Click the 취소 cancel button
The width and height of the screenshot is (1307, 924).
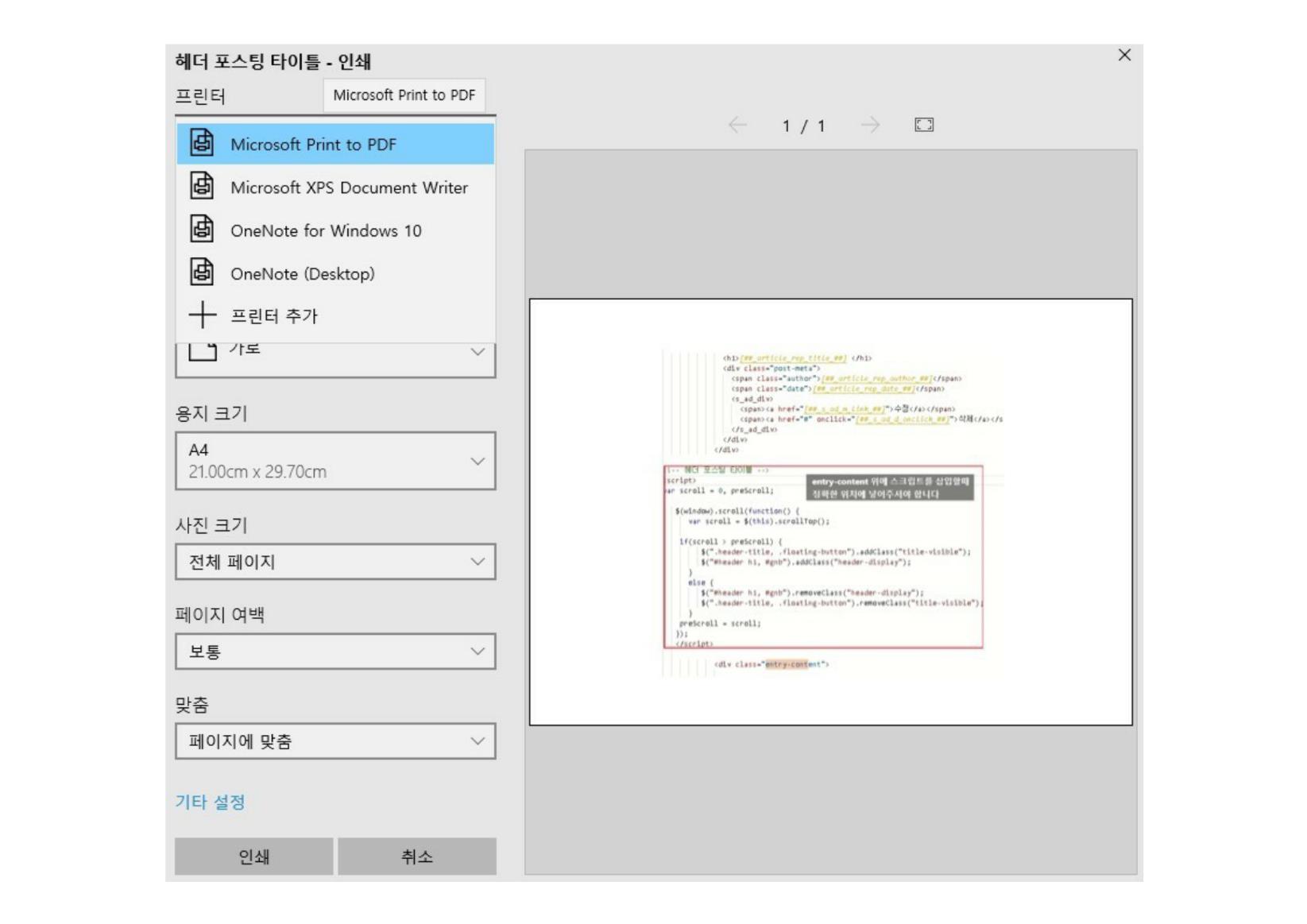coord(417,856)
